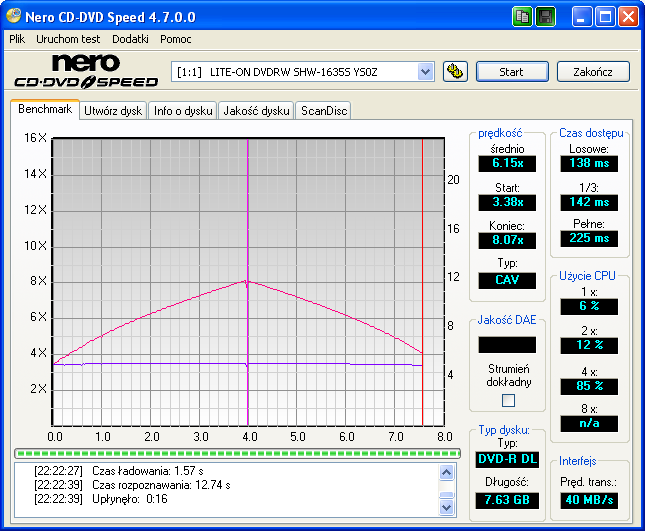Open the Uruchom test menu
The image size is (645, 531).
coord(68,39)
